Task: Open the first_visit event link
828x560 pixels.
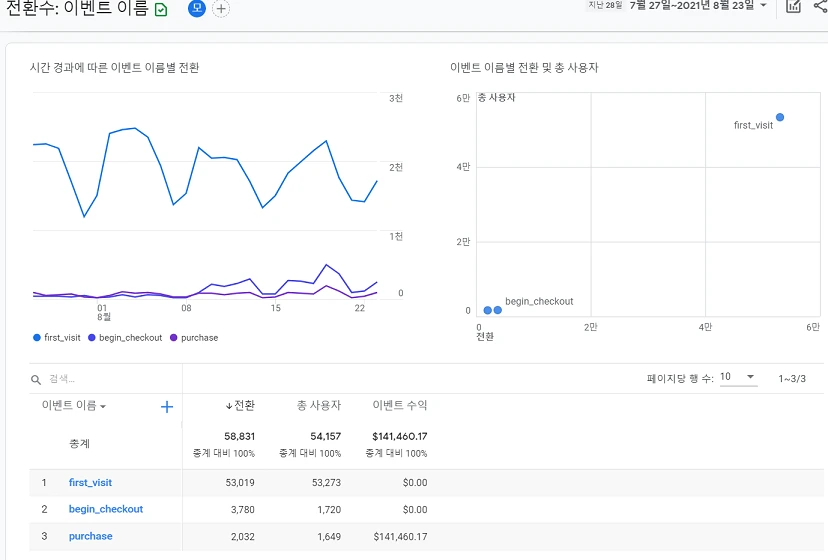Action: pyautogui.click(x=90, y=482)
